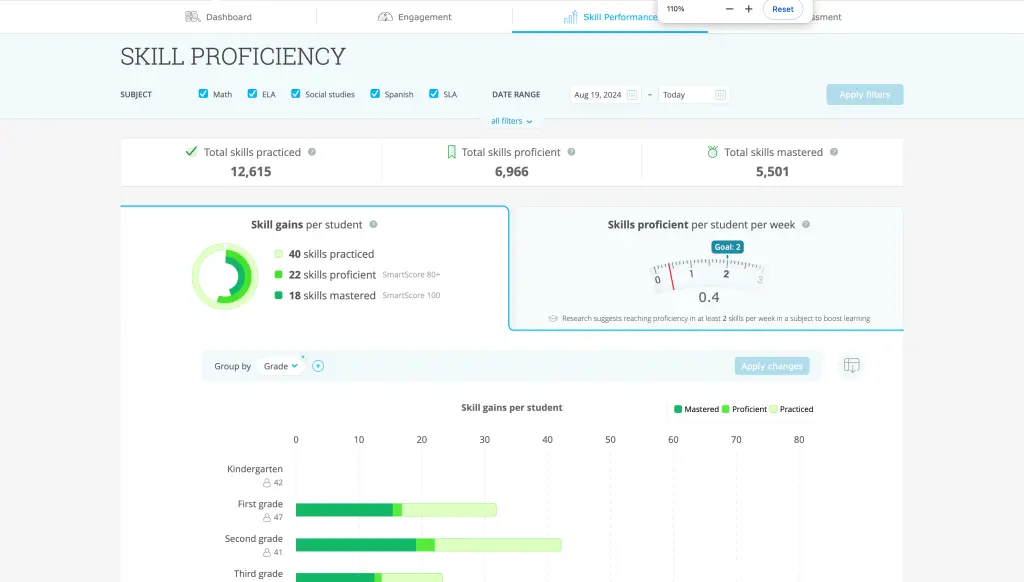Screen dimensions: 1024x582
Task: Click the Total skills proficient bookmark icon
Action: [x=451, y=152]
